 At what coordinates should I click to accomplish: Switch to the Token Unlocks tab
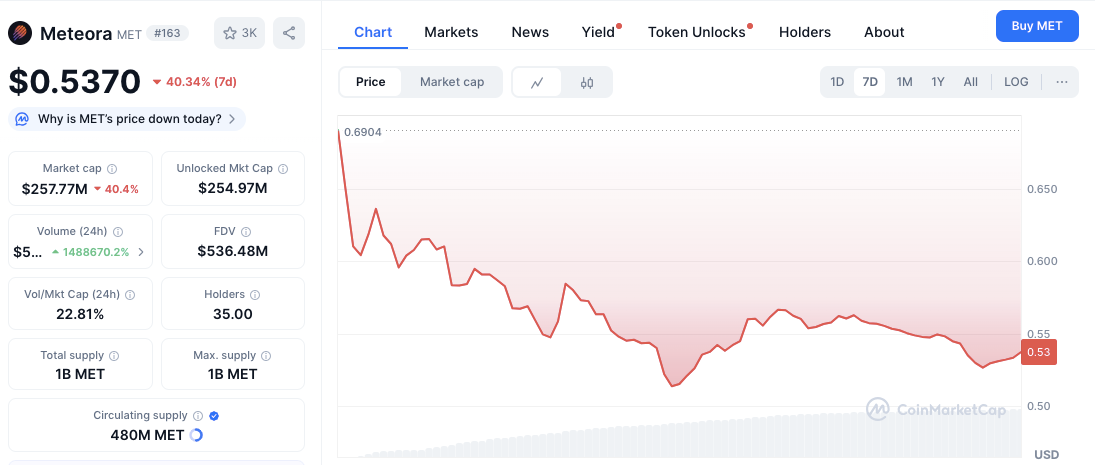click(x=697, y=32)
